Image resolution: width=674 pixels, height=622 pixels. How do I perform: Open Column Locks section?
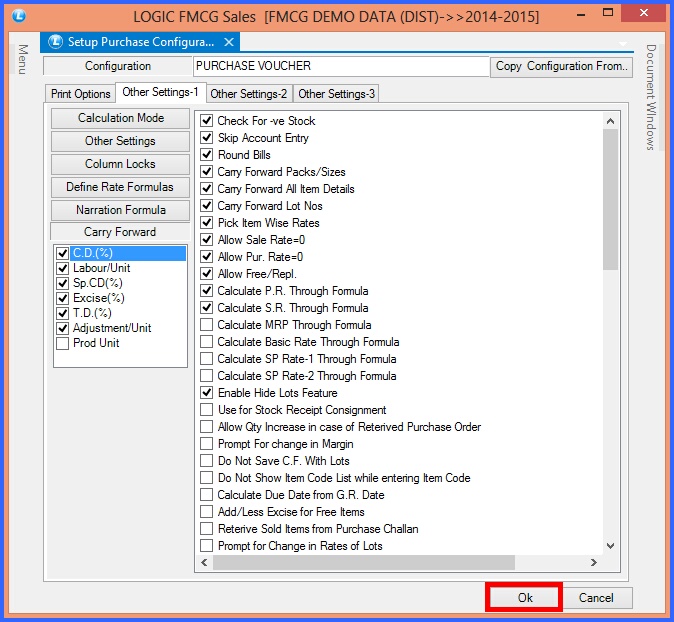pyautogui.click(x=120, y=164)
